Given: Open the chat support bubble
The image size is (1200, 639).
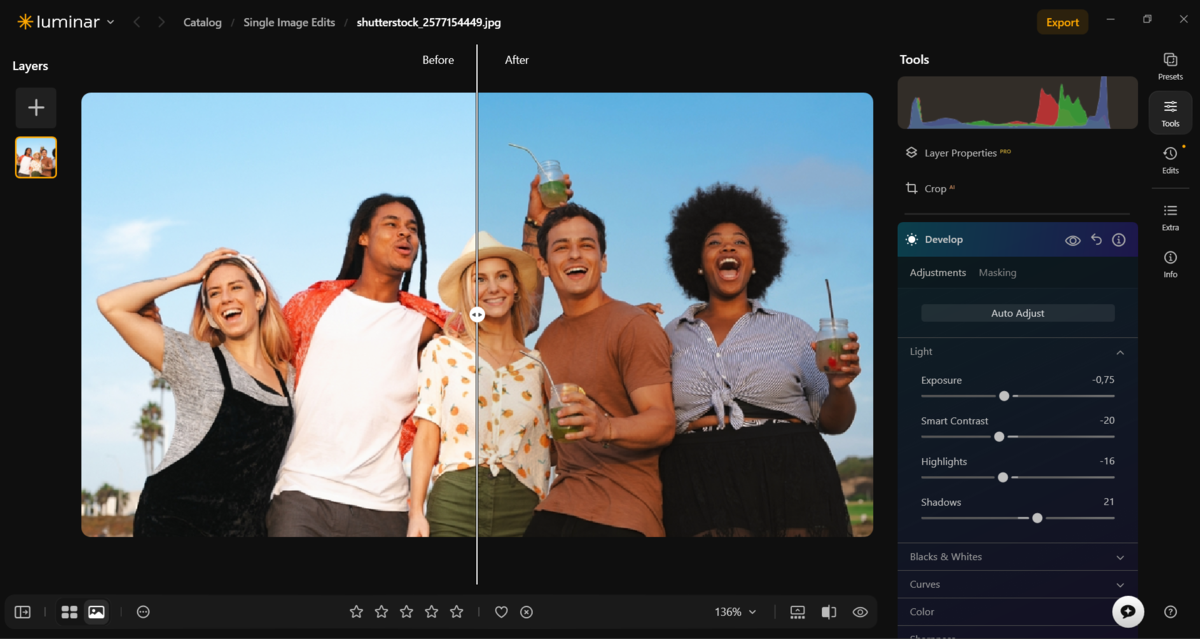Looking at the screenshot, I should click(1128, 611).
